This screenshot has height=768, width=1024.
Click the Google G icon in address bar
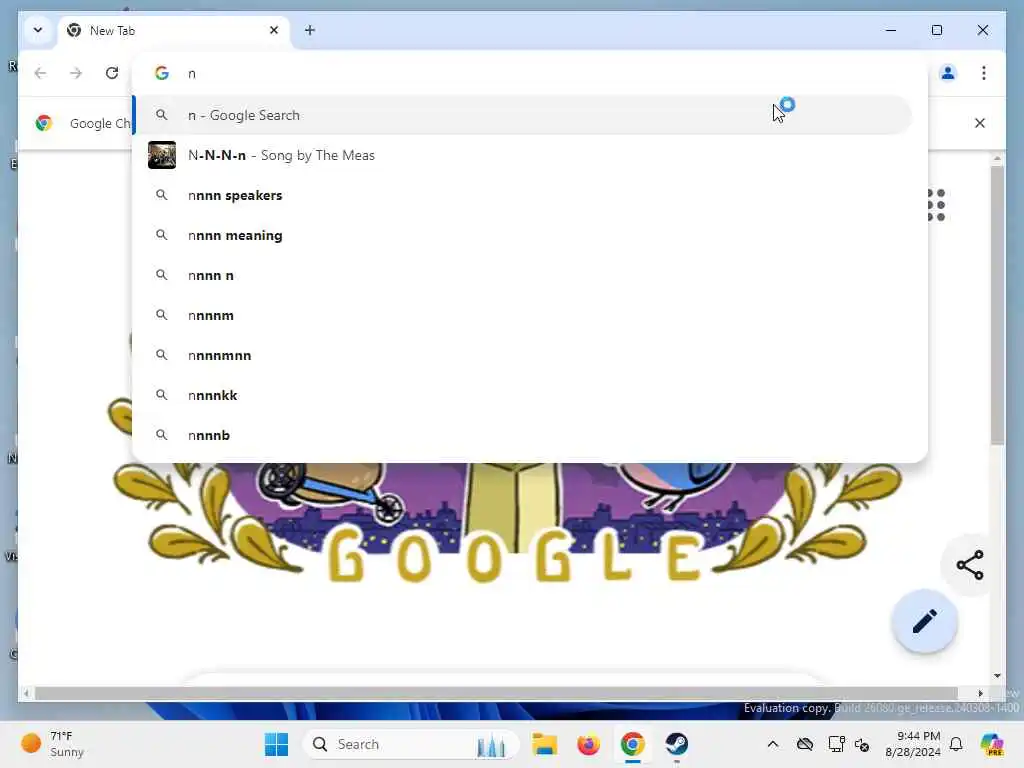tap(162, 73)
